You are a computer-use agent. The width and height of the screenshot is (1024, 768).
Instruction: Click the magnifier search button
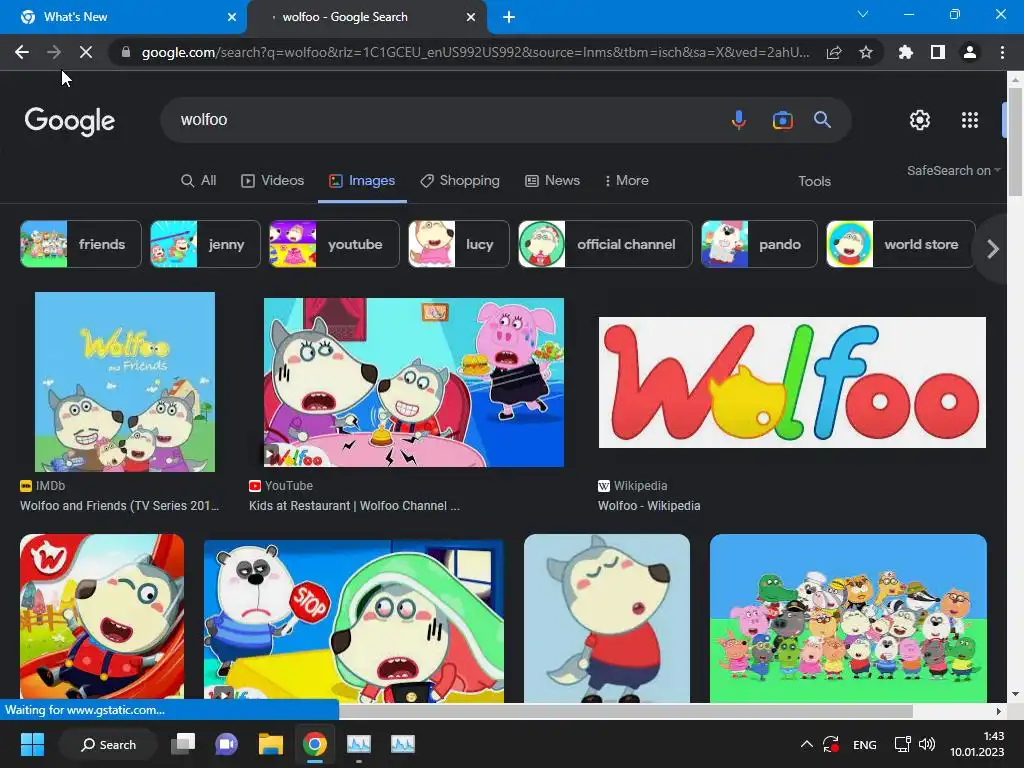(822, 120)
